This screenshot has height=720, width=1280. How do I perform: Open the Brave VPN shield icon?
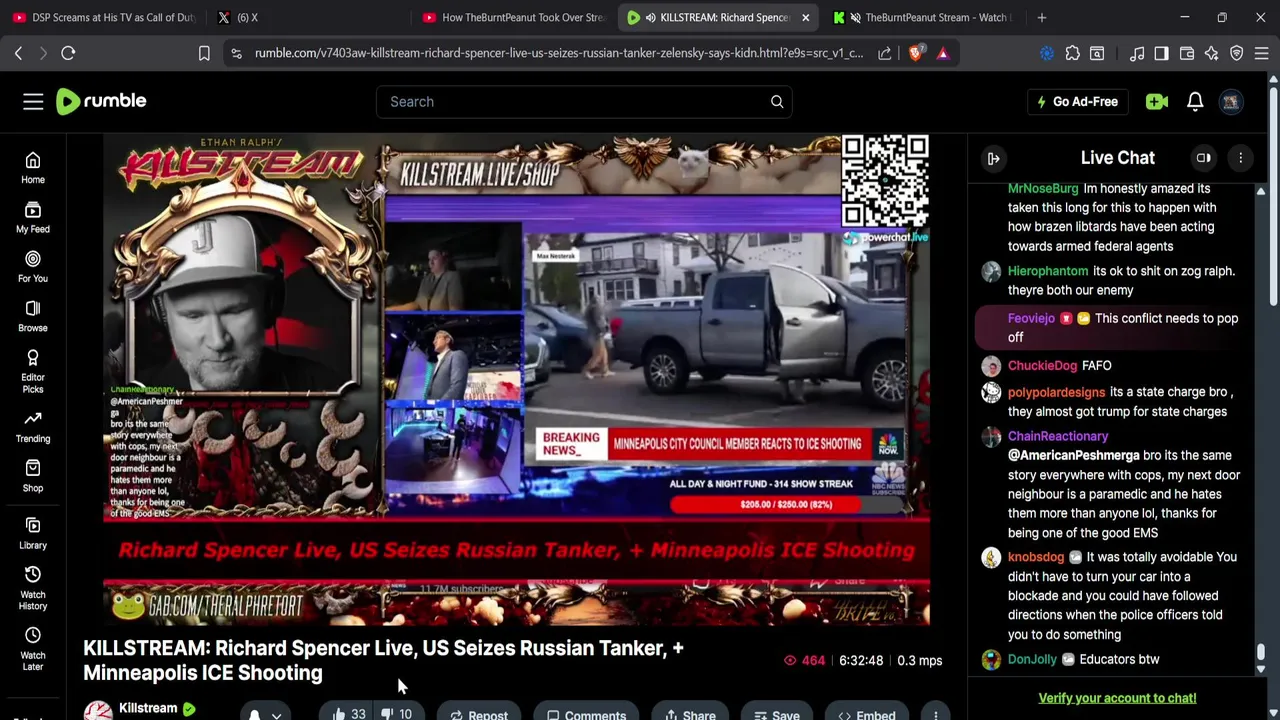coord(1237,53)
